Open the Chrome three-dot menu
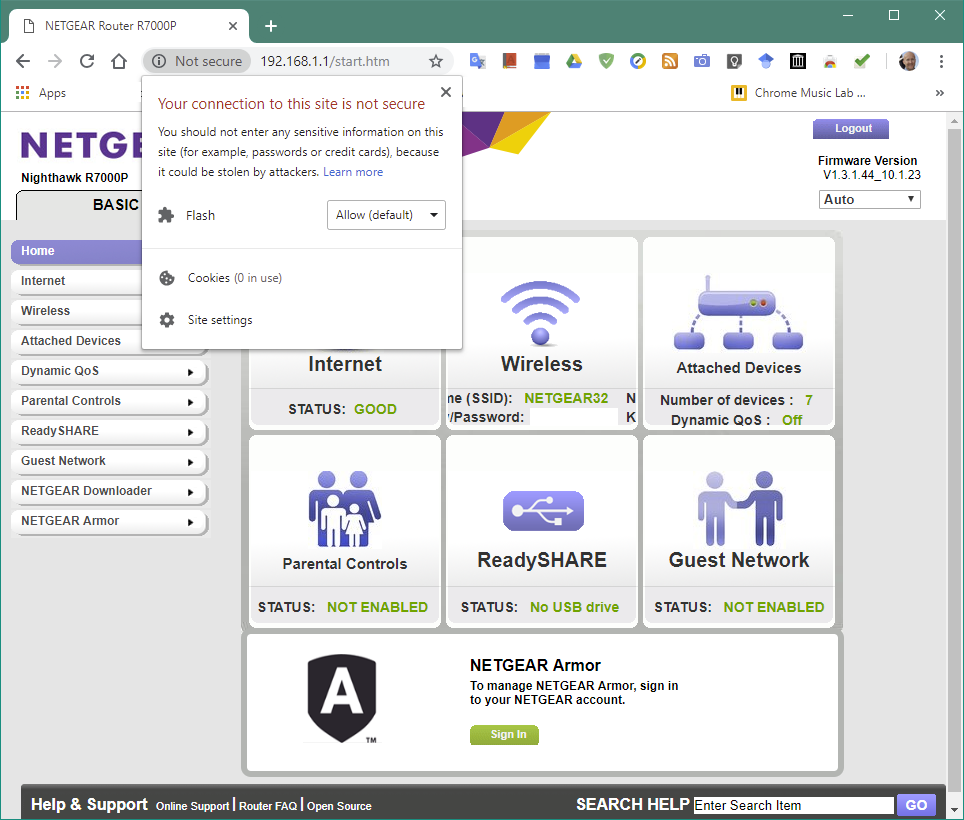964x820 pixels. pyautogui.click(x=941, y=61)
